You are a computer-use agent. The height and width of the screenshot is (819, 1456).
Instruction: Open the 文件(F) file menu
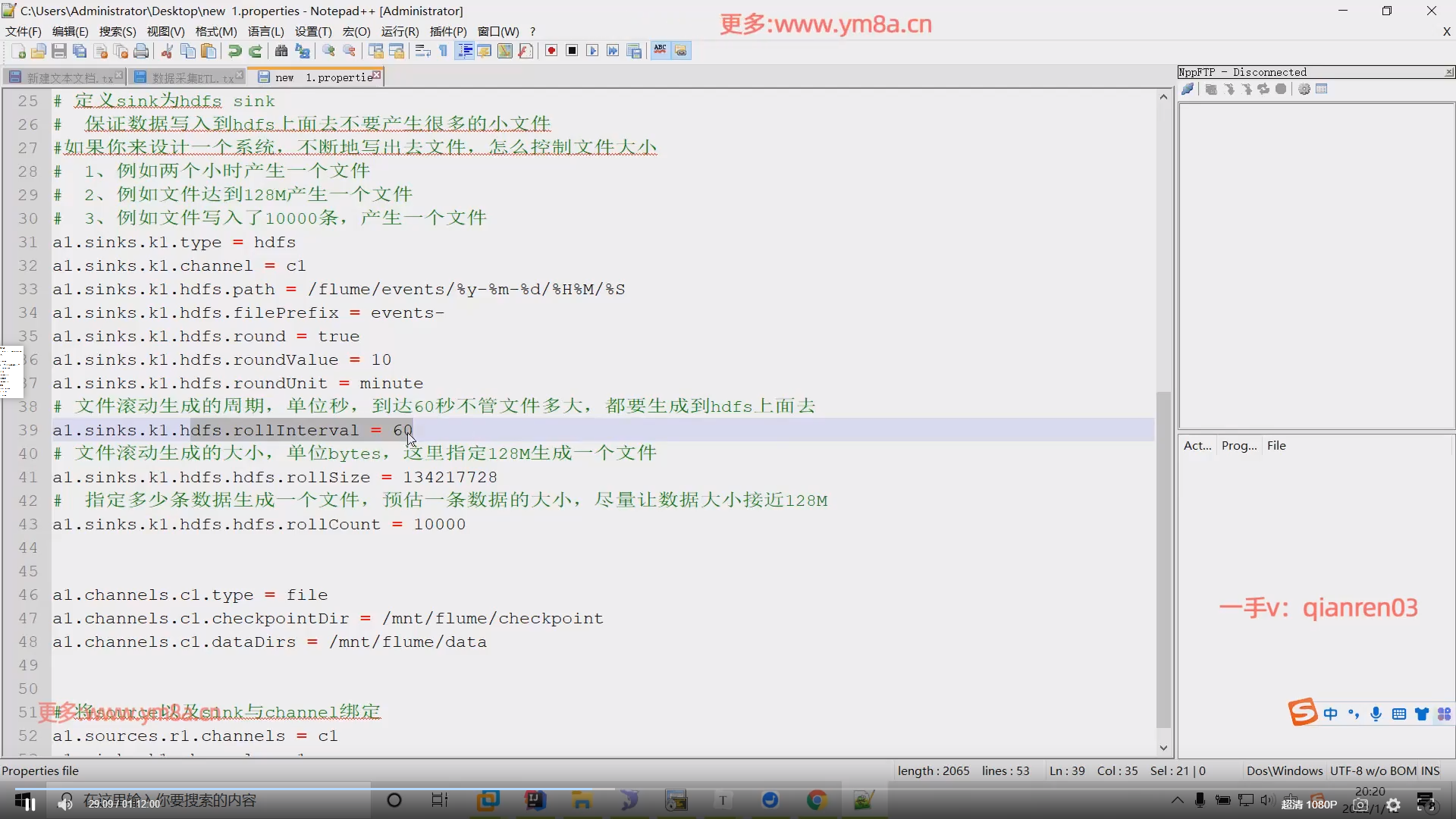point(23,31)
